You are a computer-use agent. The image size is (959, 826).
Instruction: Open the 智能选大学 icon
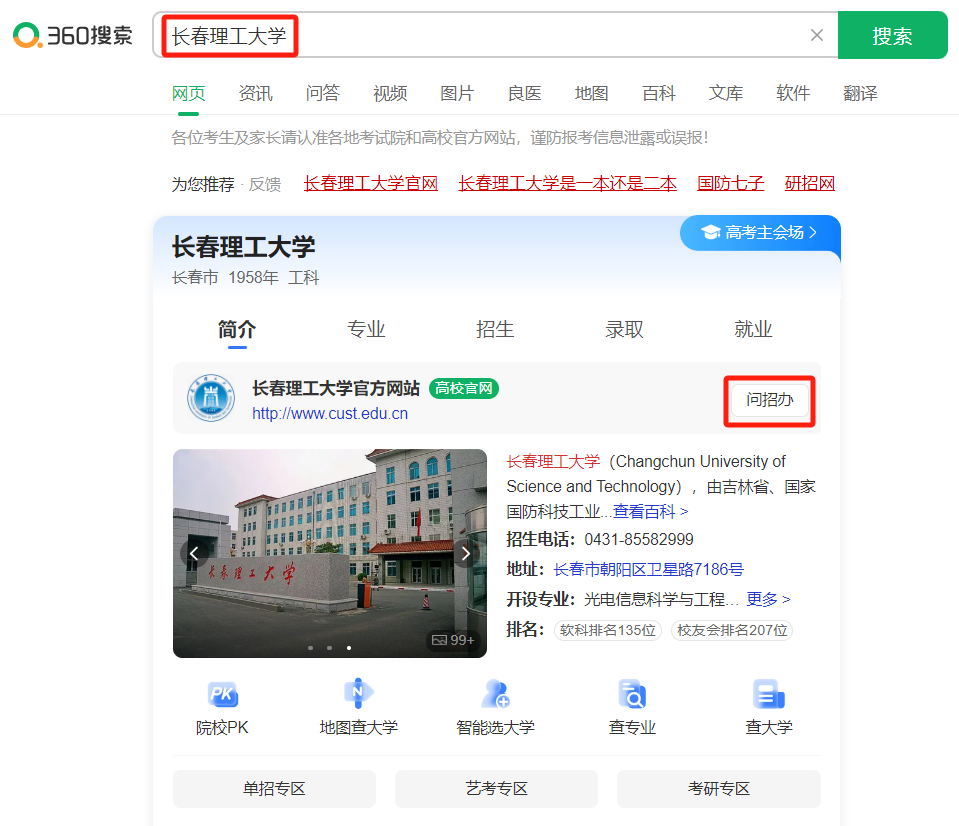(495, 694)
